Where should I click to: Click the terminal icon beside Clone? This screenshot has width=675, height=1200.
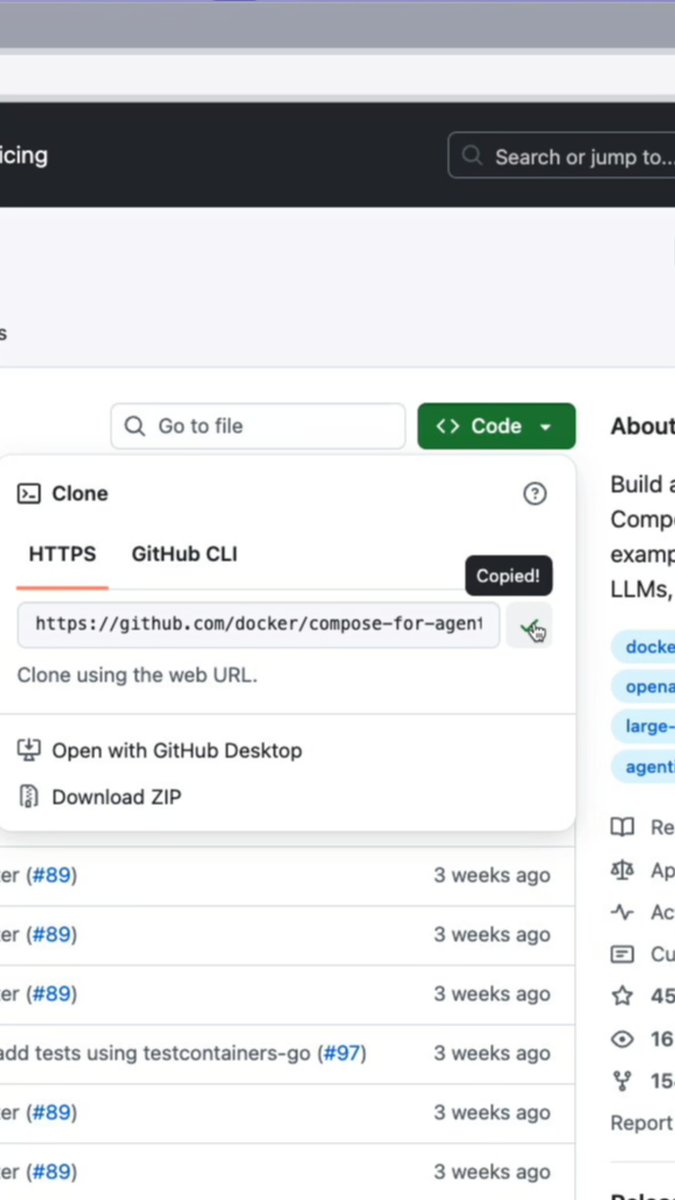click(x=29, y=493)
